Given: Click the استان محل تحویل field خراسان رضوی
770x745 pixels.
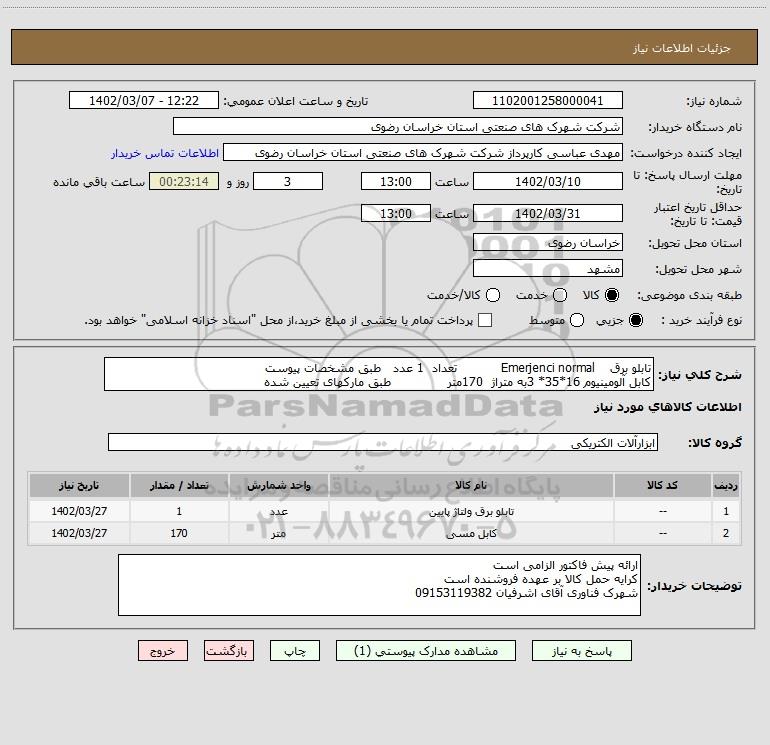Looking at the screenshot, I should click(x=548, y=243).
